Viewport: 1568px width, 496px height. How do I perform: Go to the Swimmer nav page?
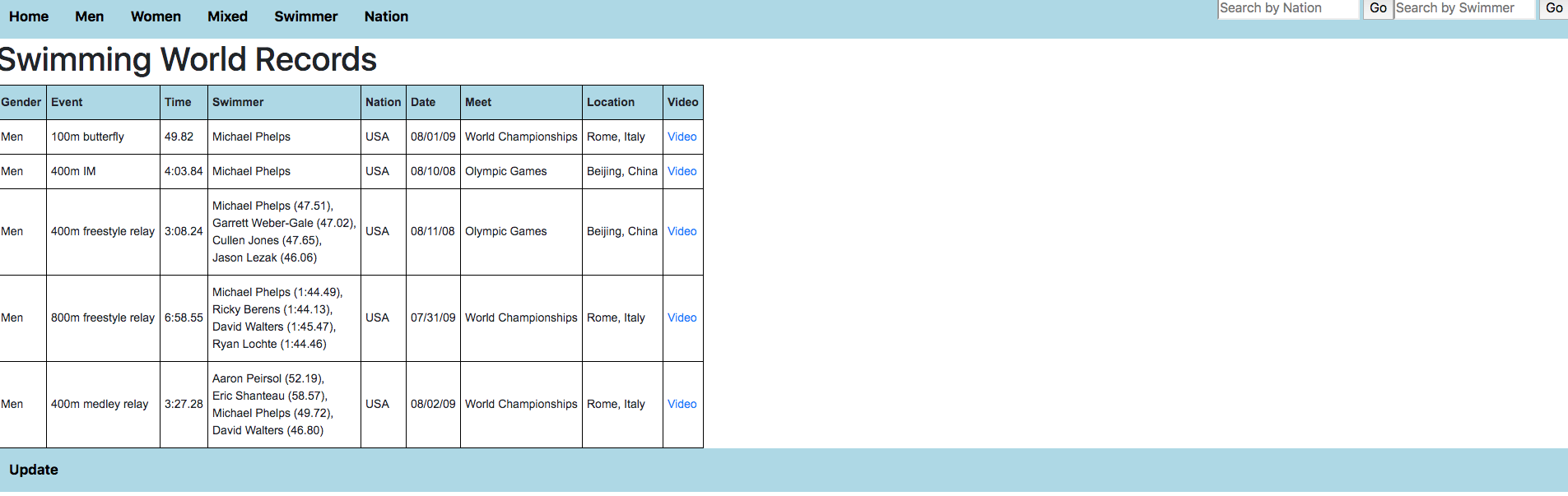tap(306, 16)
